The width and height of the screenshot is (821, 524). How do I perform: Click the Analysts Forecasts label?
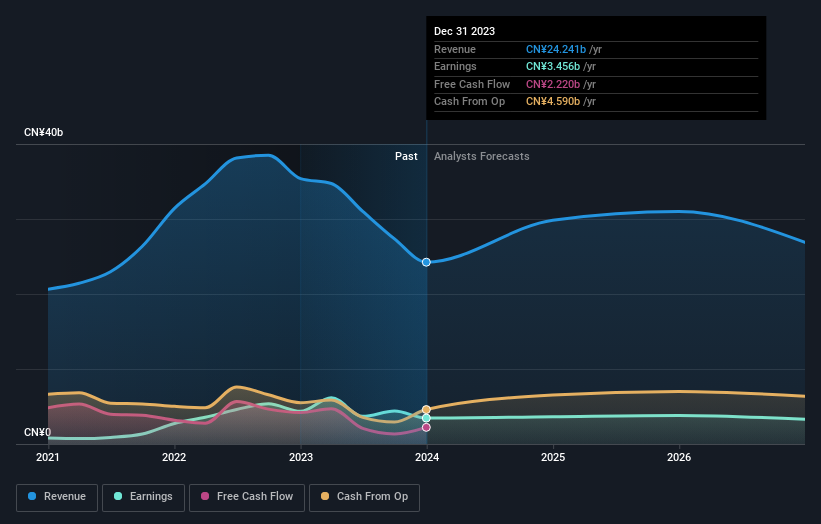[482, 156]
